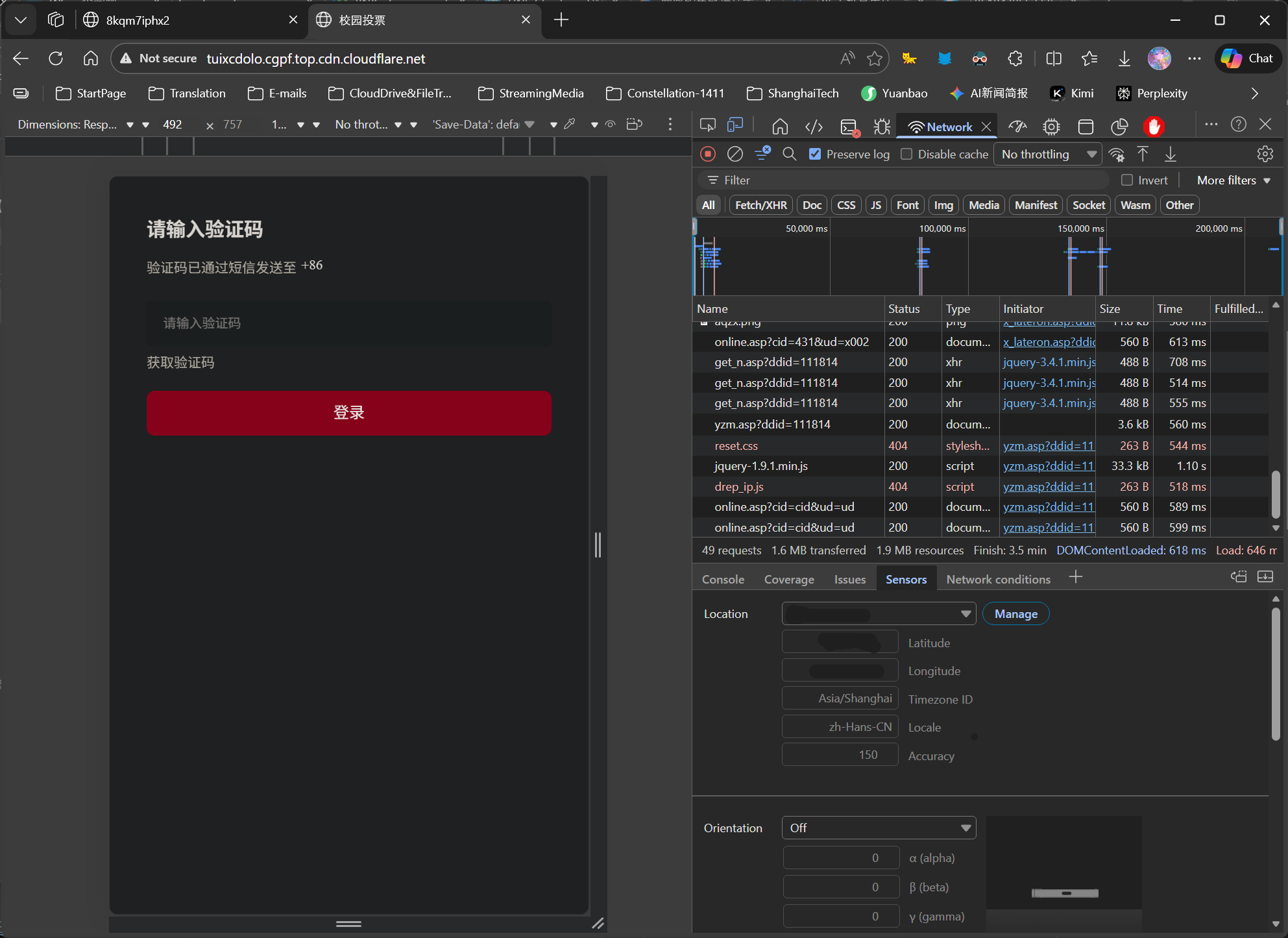
Task: Open the Network conditions tab
Action: click(x=998, y=579)
